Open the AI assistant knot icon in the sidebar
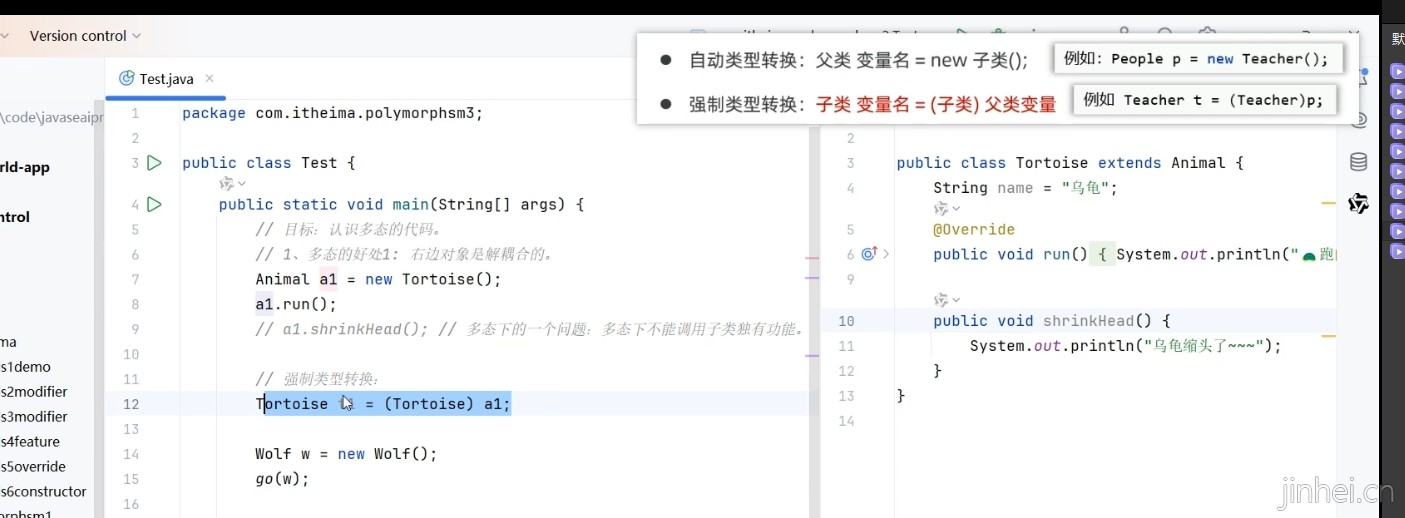This screenshot has width=1405, height=518. (1358, 204)
